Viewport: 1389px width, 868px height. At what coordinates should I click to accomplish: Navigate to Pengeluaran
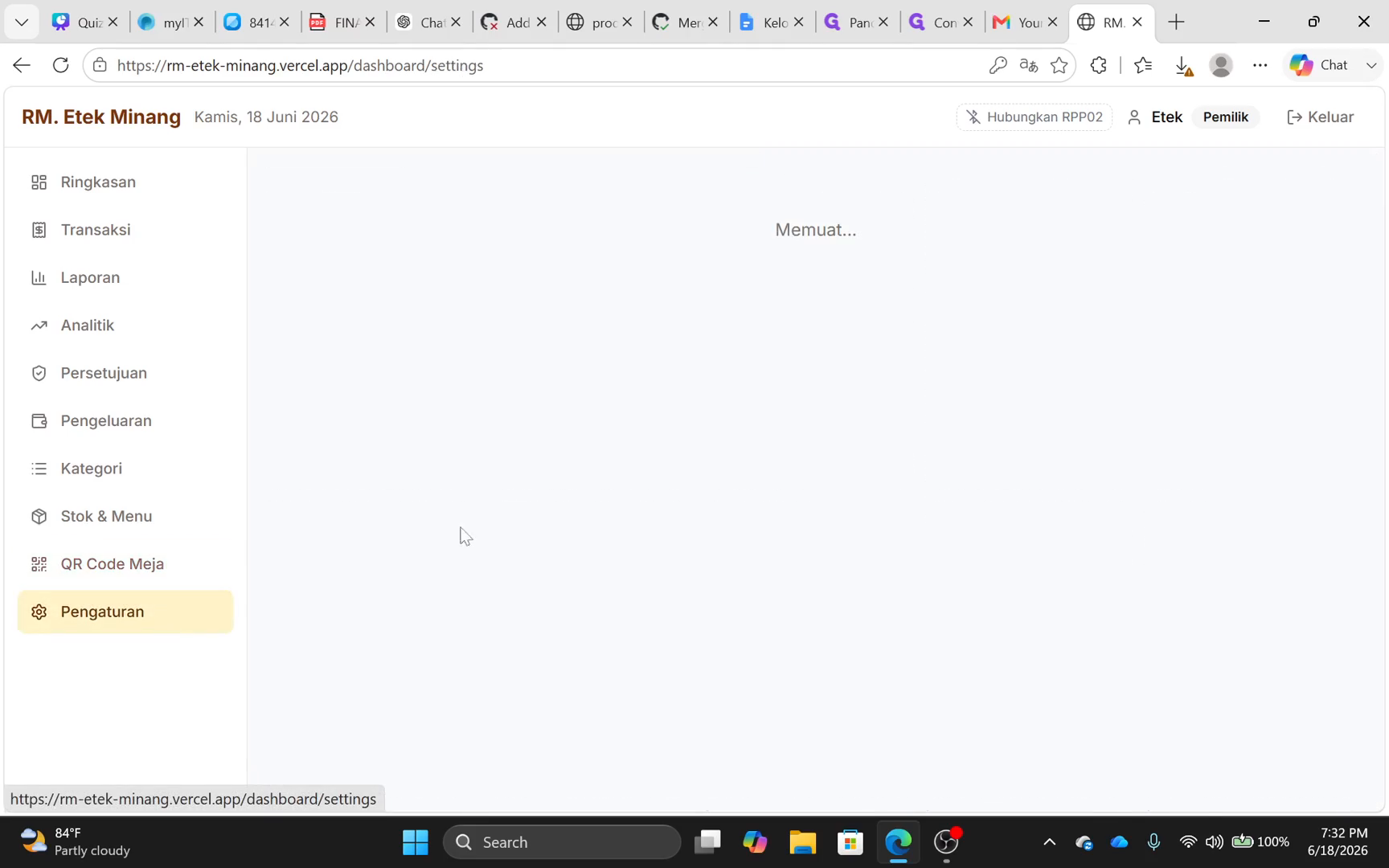125,421
